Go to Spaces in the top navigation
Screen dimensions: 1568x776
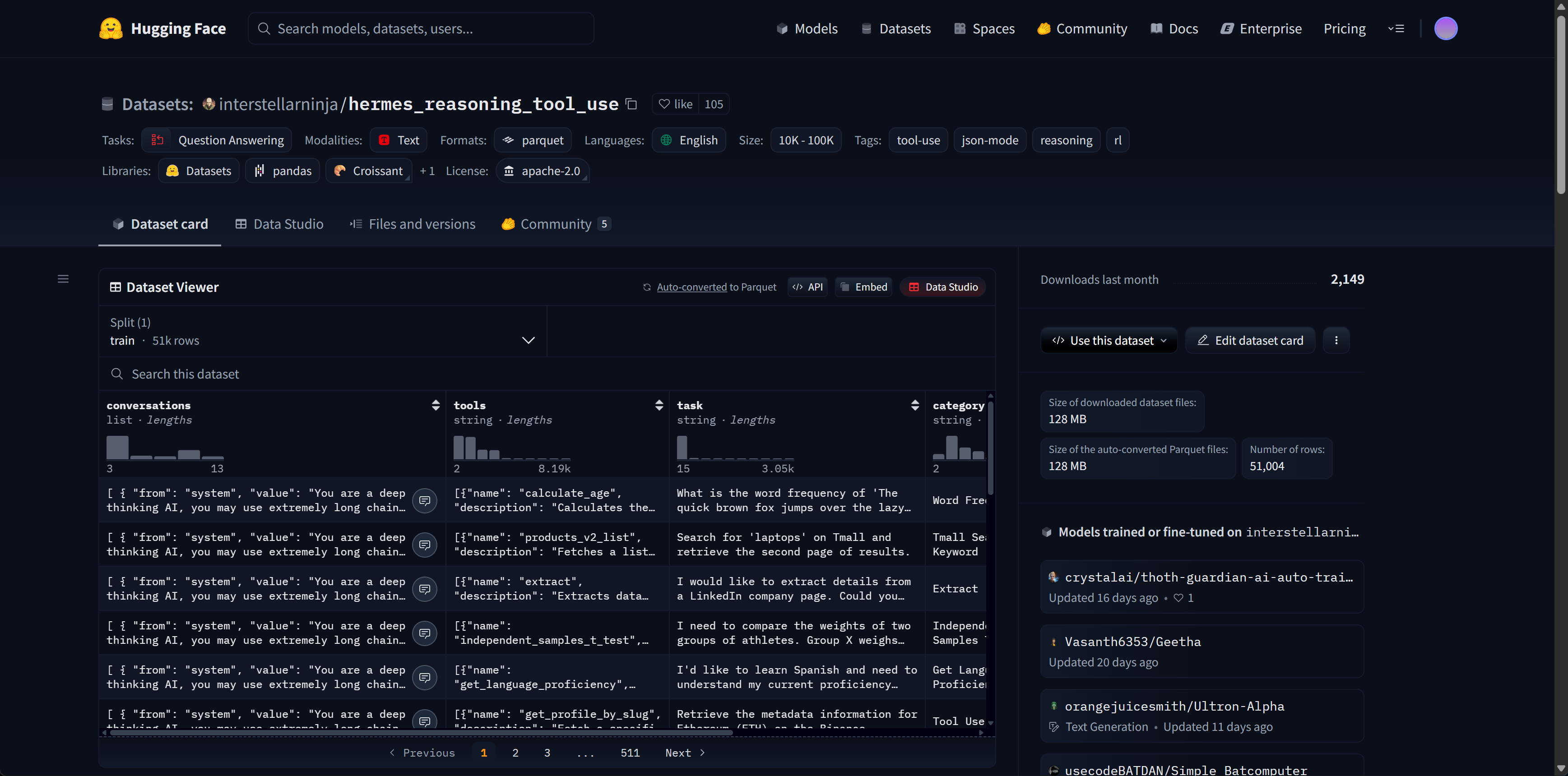coord(984,28)
